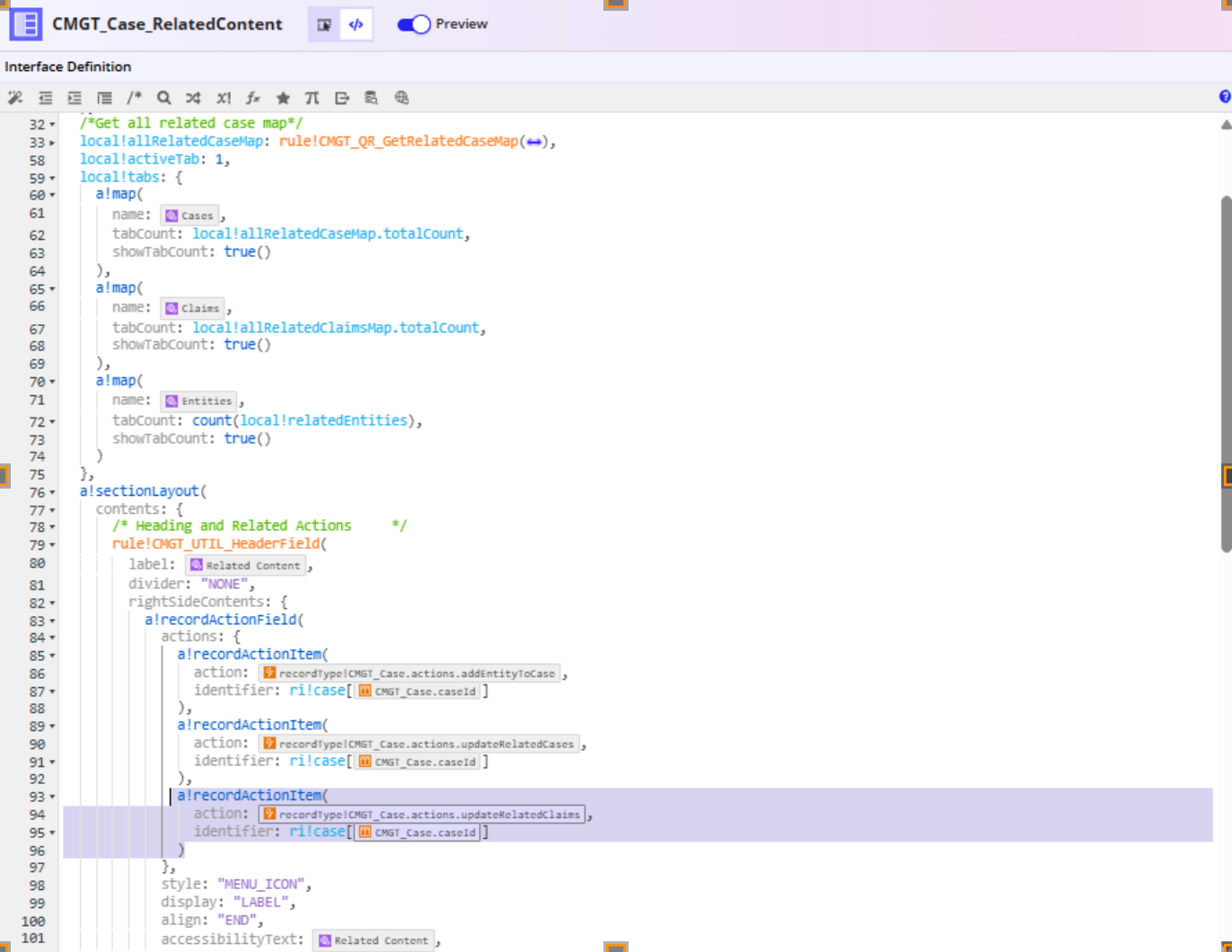This screenshot has height=952, width=1232.
Task: Click the Related Content label chip on line 80
Action: click(245, 565)
